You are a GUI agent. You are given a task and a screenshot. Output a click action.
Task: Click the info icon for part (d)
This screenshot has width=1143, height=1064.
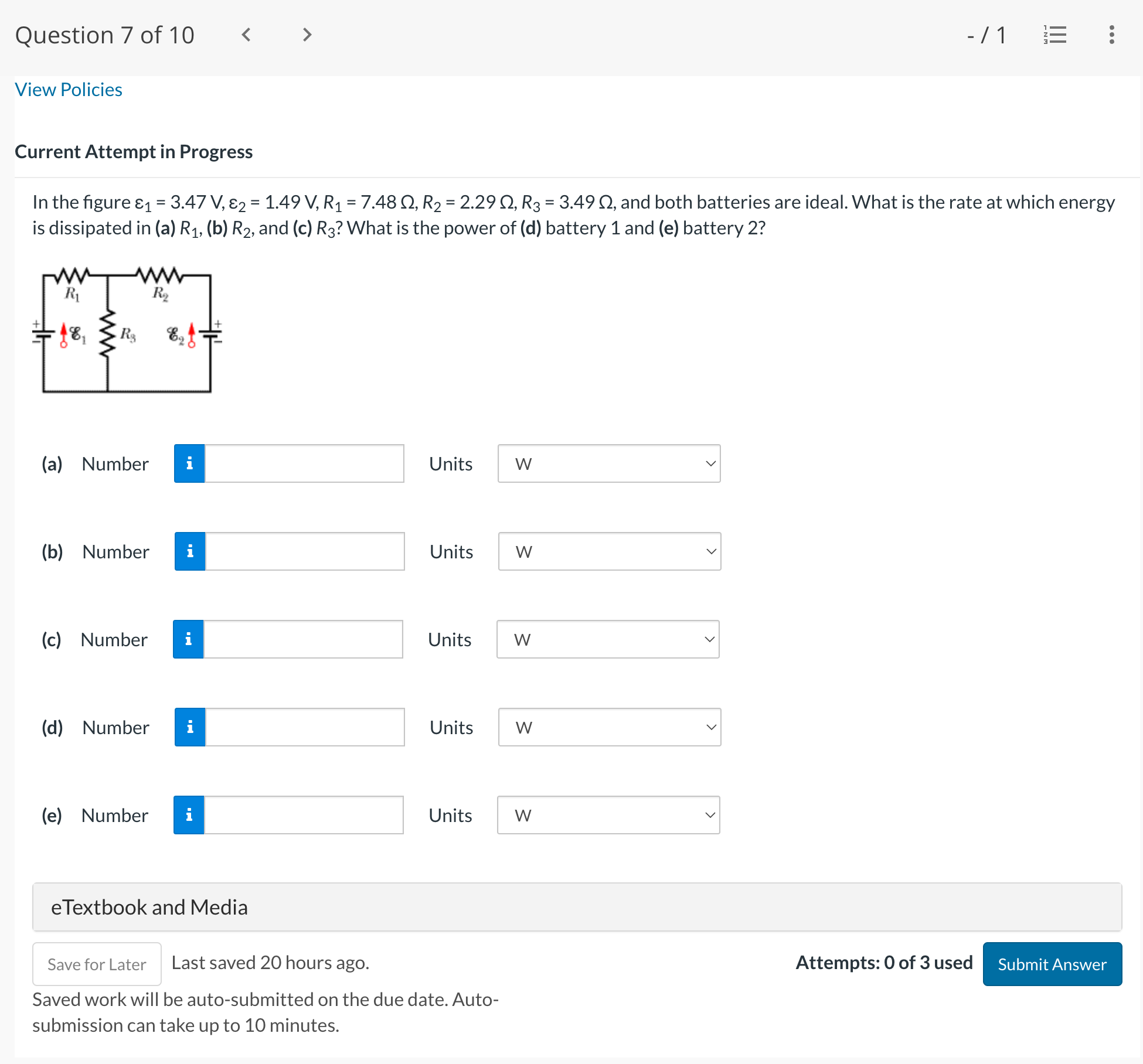point(190,727)
